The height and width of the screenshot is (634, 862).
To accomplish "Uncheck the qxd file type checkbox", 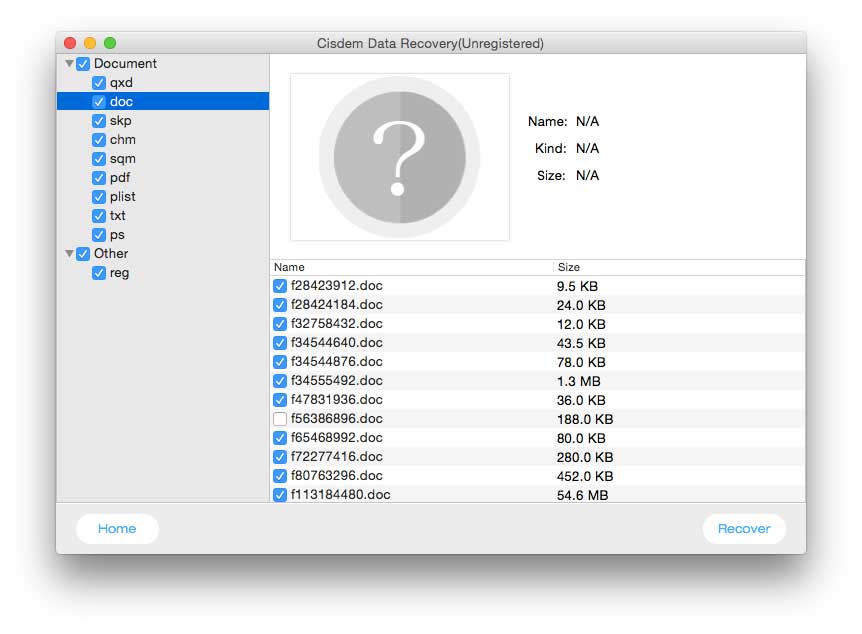I will pyautogui.click(x=99, y=83).
